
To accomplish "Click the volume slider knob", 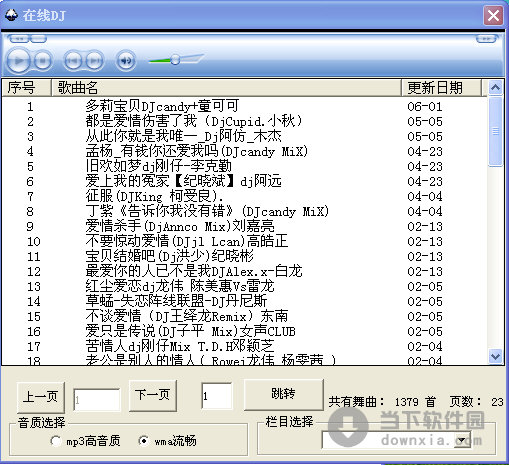I will (x=175, y=60).
